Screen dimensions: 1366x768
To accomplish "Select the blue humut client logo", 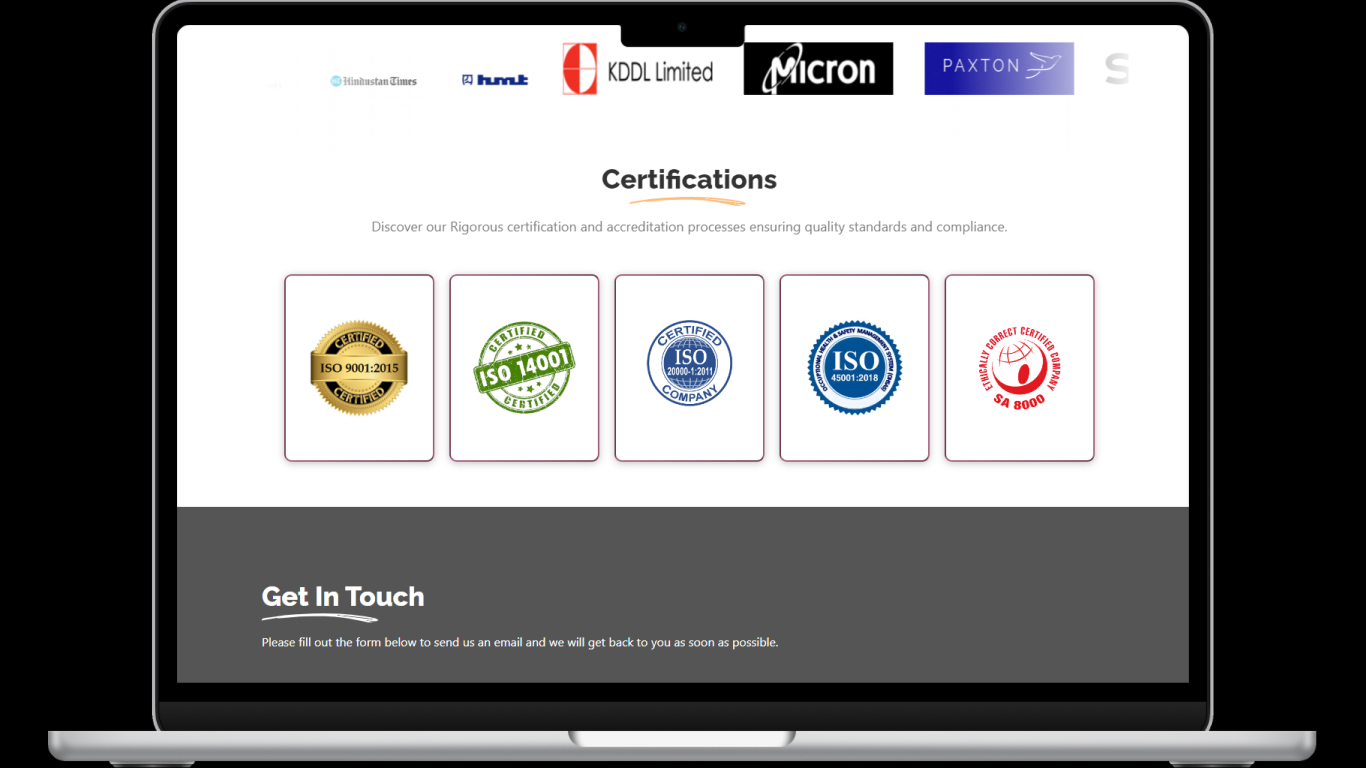I will pos(495,80).
